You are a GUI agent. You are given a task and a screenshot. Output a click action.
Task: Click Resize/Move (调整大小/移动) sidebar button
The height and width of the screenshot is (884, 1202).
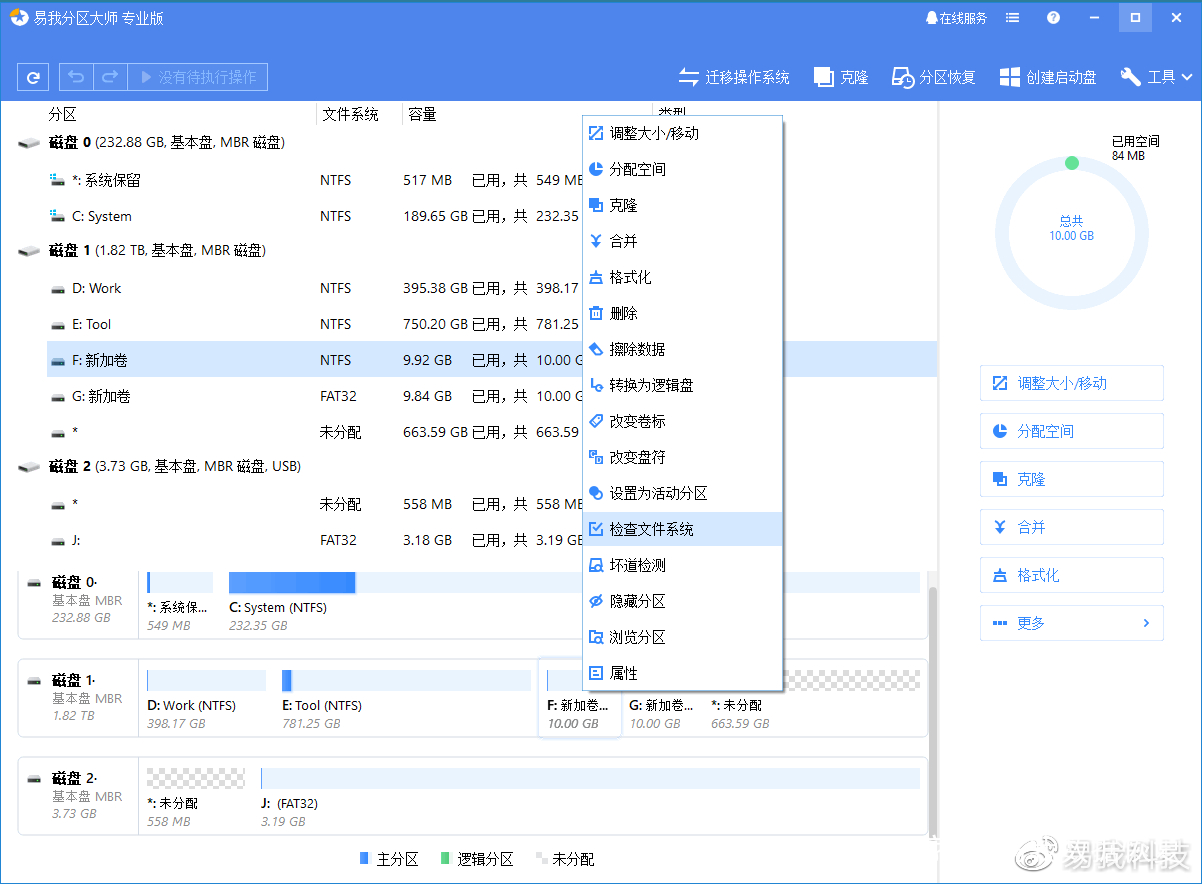click(x=1071, y=383)
